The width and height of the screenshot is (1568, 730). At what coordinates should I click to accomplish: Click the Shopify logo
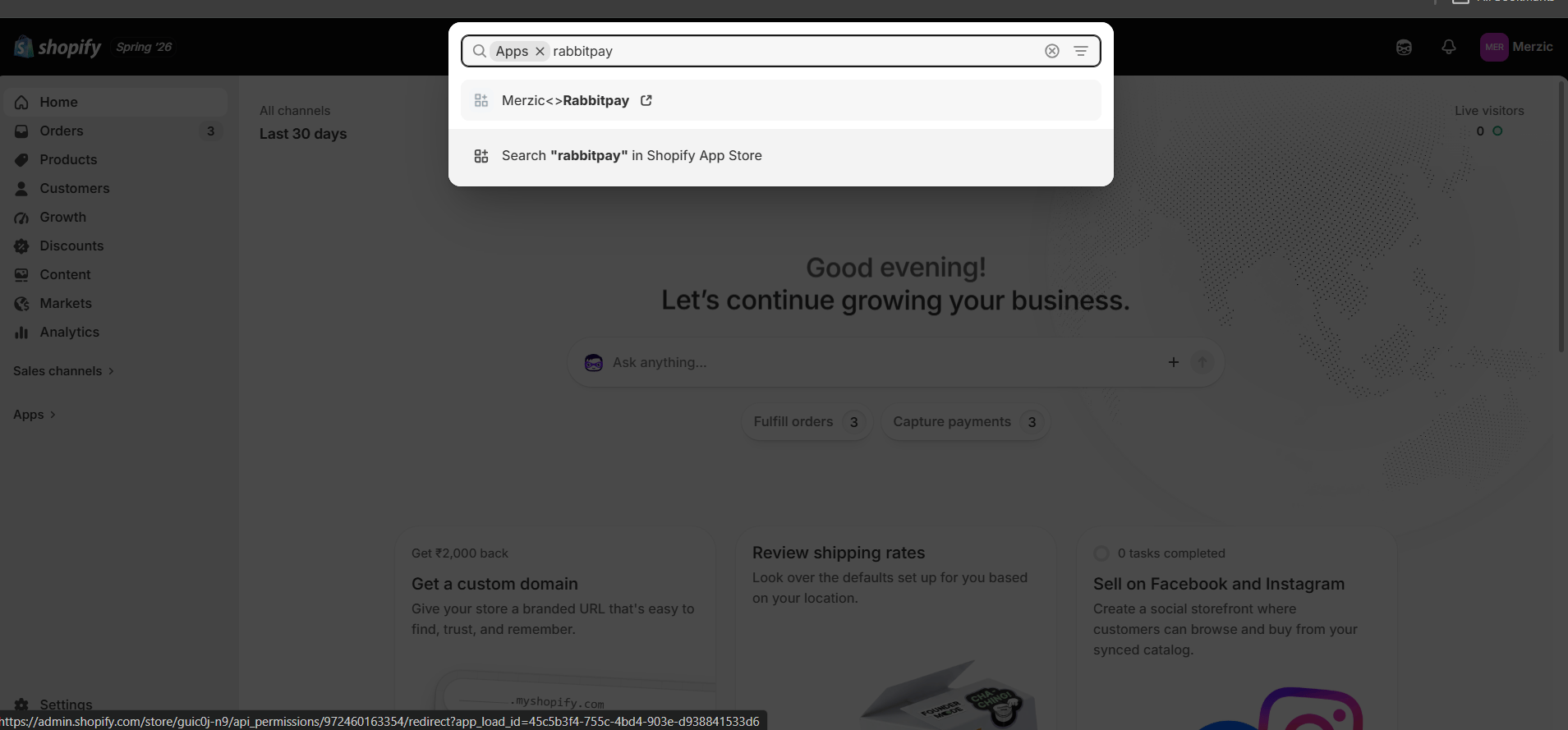[x=57, y=47]
